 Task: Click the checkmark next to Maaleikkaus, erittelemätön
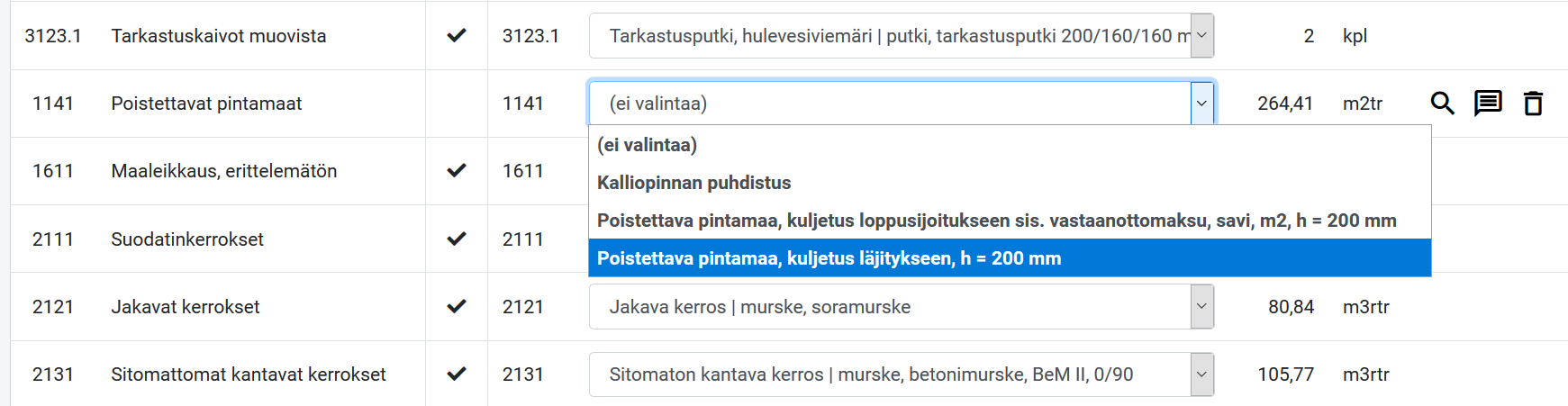[x=457, y=170]
